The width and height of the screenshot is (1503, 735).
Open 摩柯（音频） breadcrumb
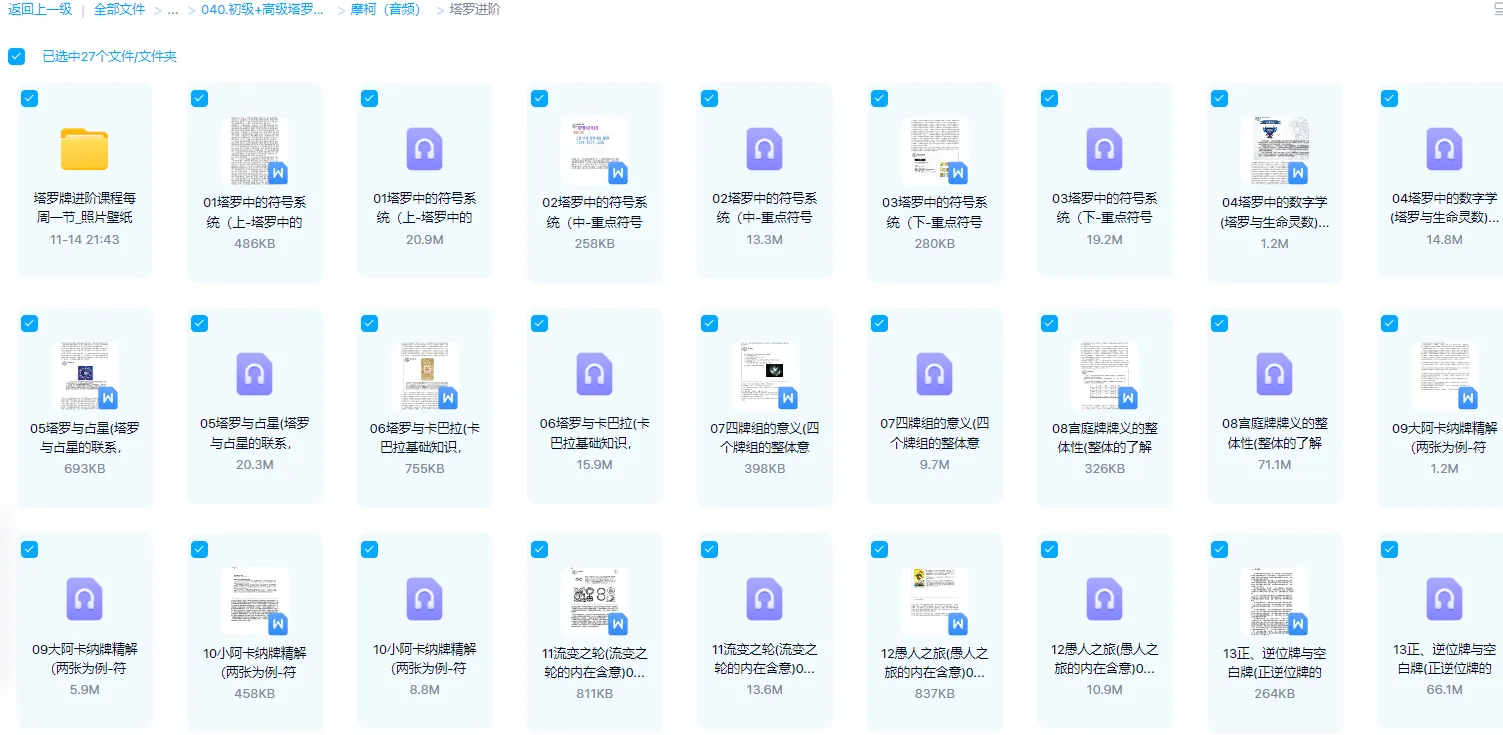coord(386,9)
